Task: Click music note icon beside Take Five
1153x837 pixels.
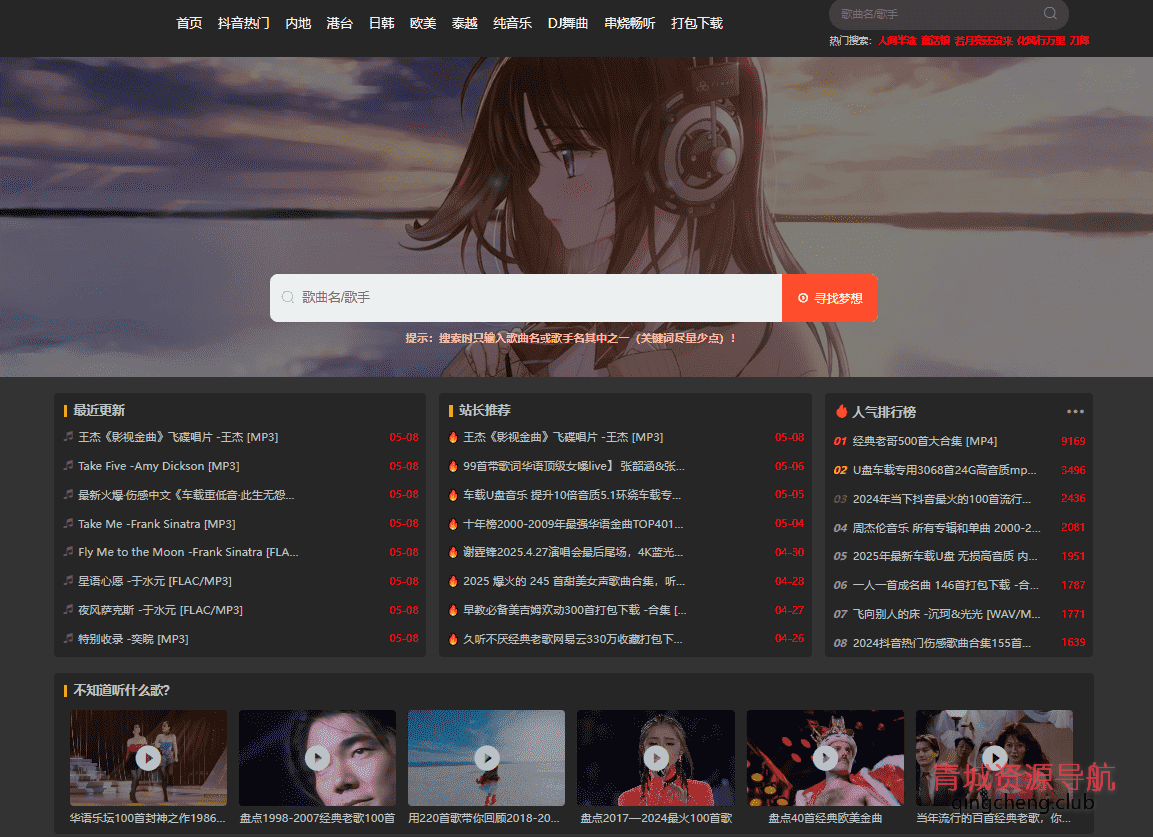Action: (68, 466)
